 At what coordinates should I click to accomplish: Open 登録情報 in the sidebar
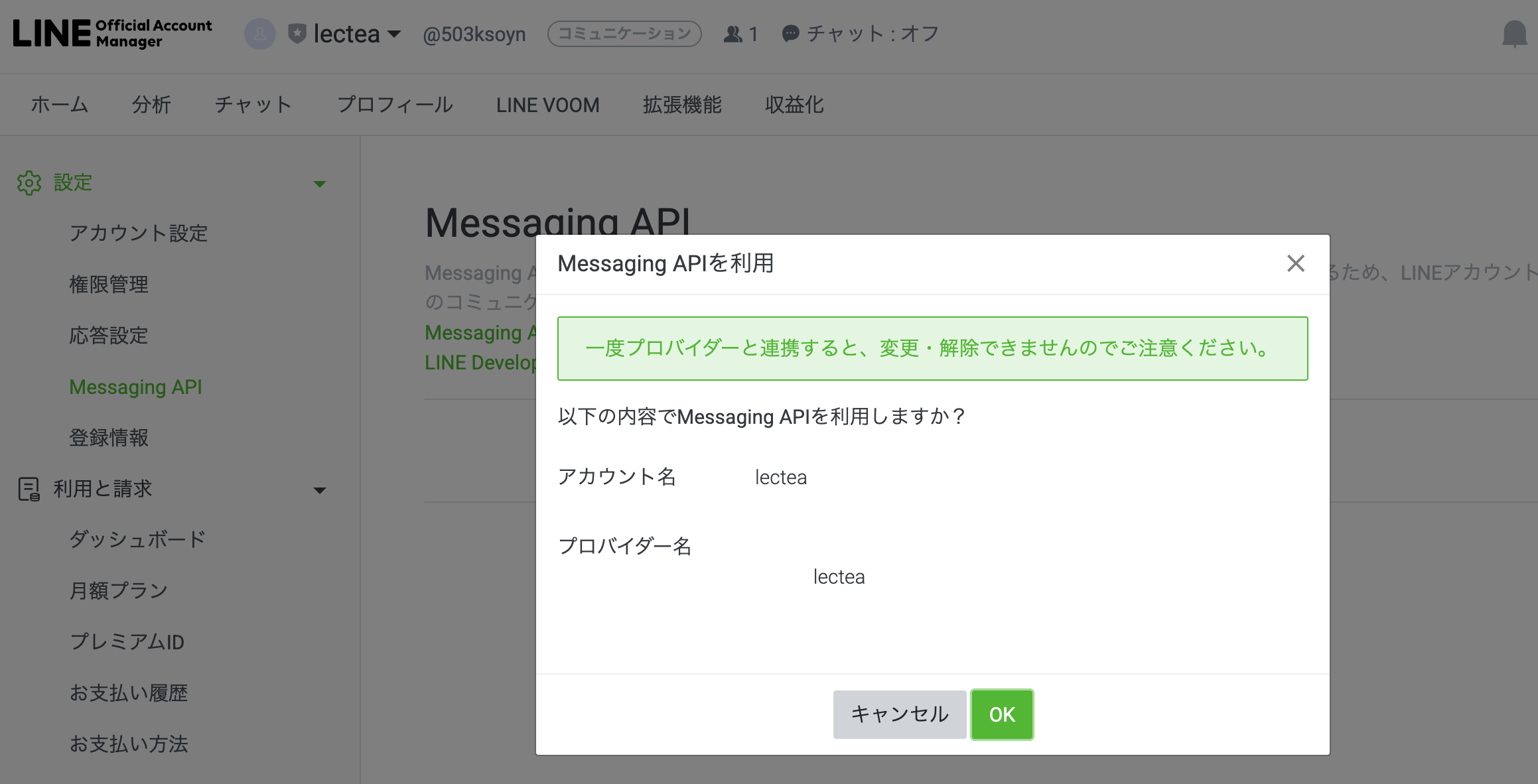tap(109, 438)
